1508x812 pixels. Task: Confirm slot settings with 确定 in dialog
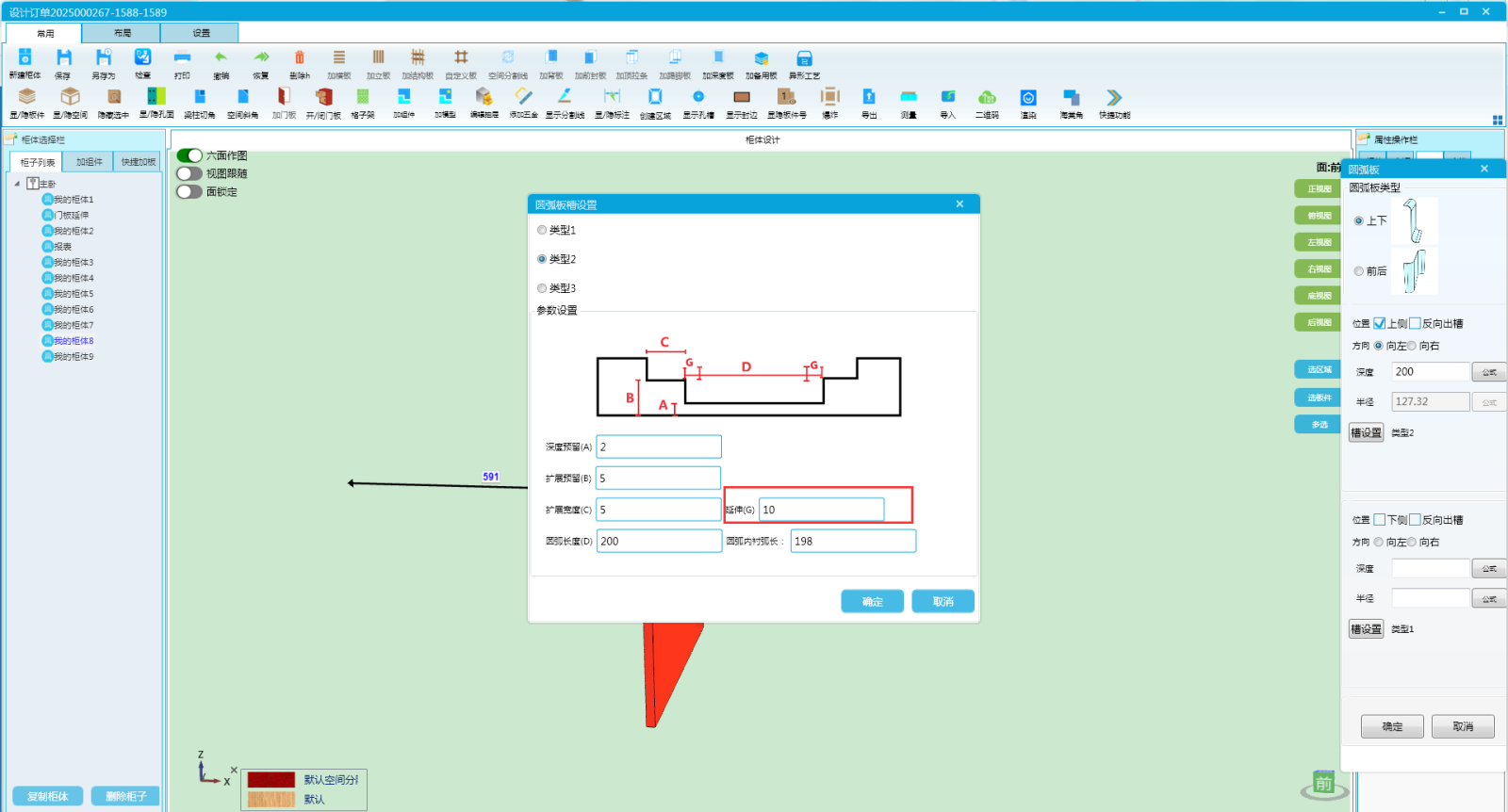(872, 601)
